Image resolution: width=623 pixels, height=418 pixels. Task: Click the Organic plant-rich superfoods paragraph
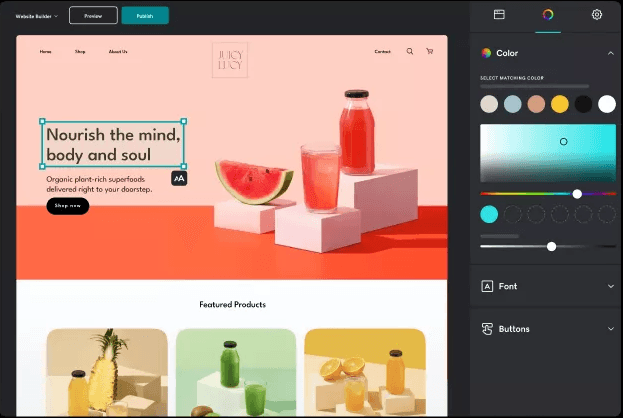(99, 184)
